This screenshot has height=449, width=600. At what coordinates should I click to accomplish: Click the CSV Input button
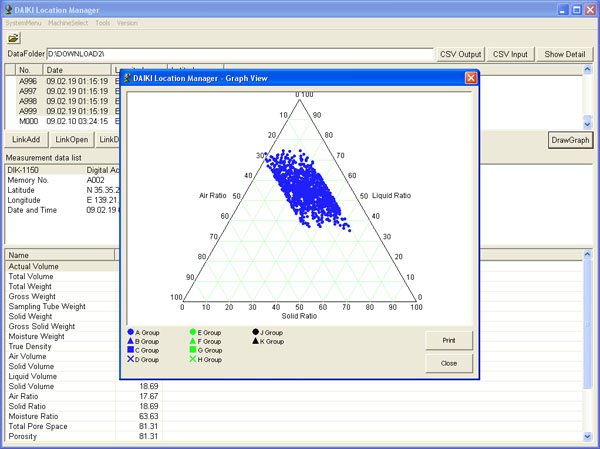click(510, 54)
